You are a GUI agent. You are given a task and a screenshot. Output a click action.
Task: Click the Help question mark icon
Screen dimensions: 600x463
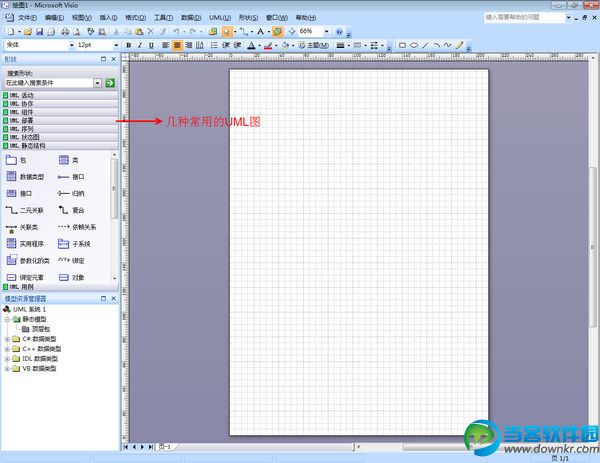(339, 32)
